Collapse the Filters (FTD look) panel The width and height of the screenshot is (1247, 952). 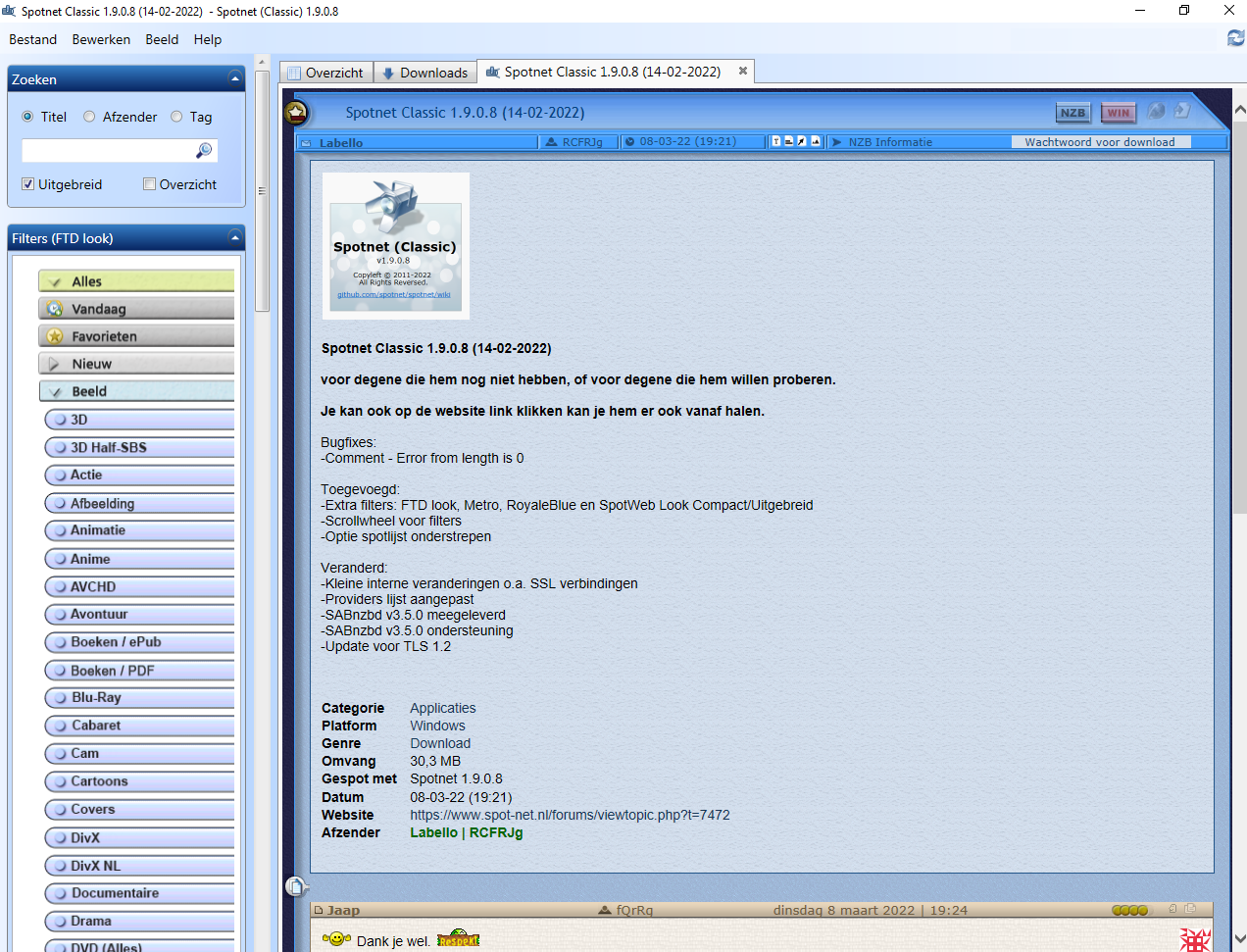click(234, 236)
